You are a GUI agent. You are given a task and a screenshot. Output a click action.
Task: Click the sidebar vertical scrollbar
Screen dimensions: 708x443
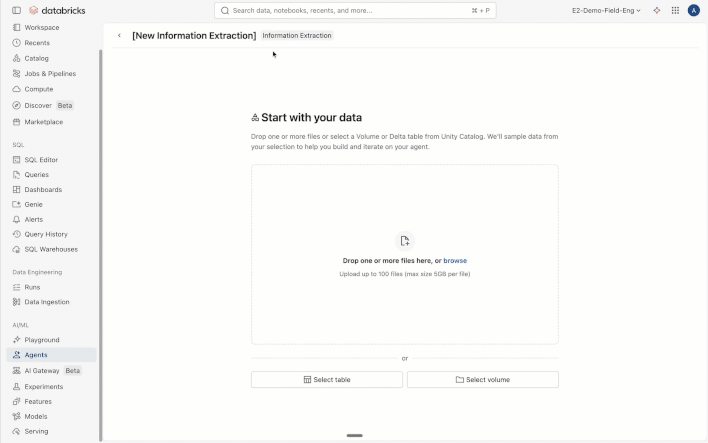101,244
